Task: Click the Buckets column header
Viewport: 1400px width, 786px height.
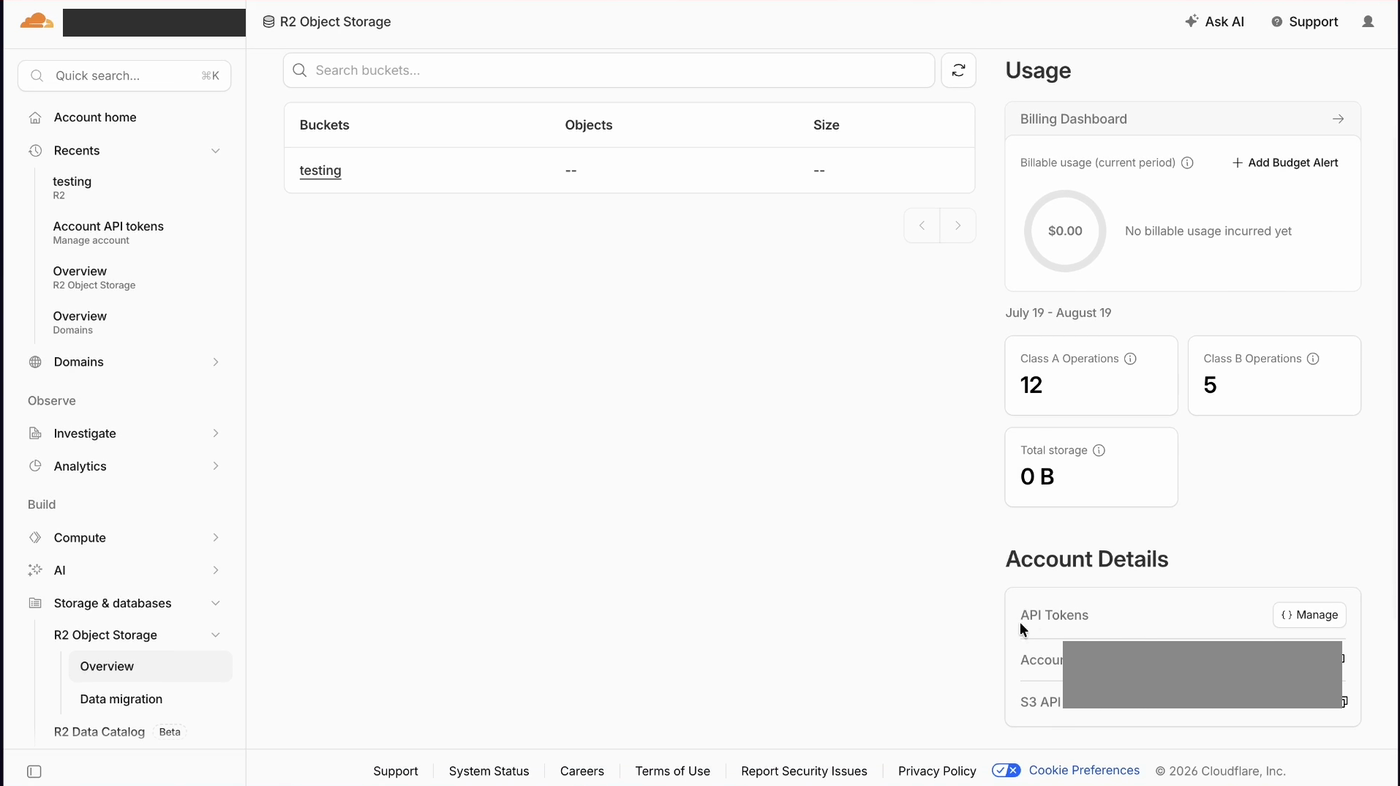Action: 324,125
